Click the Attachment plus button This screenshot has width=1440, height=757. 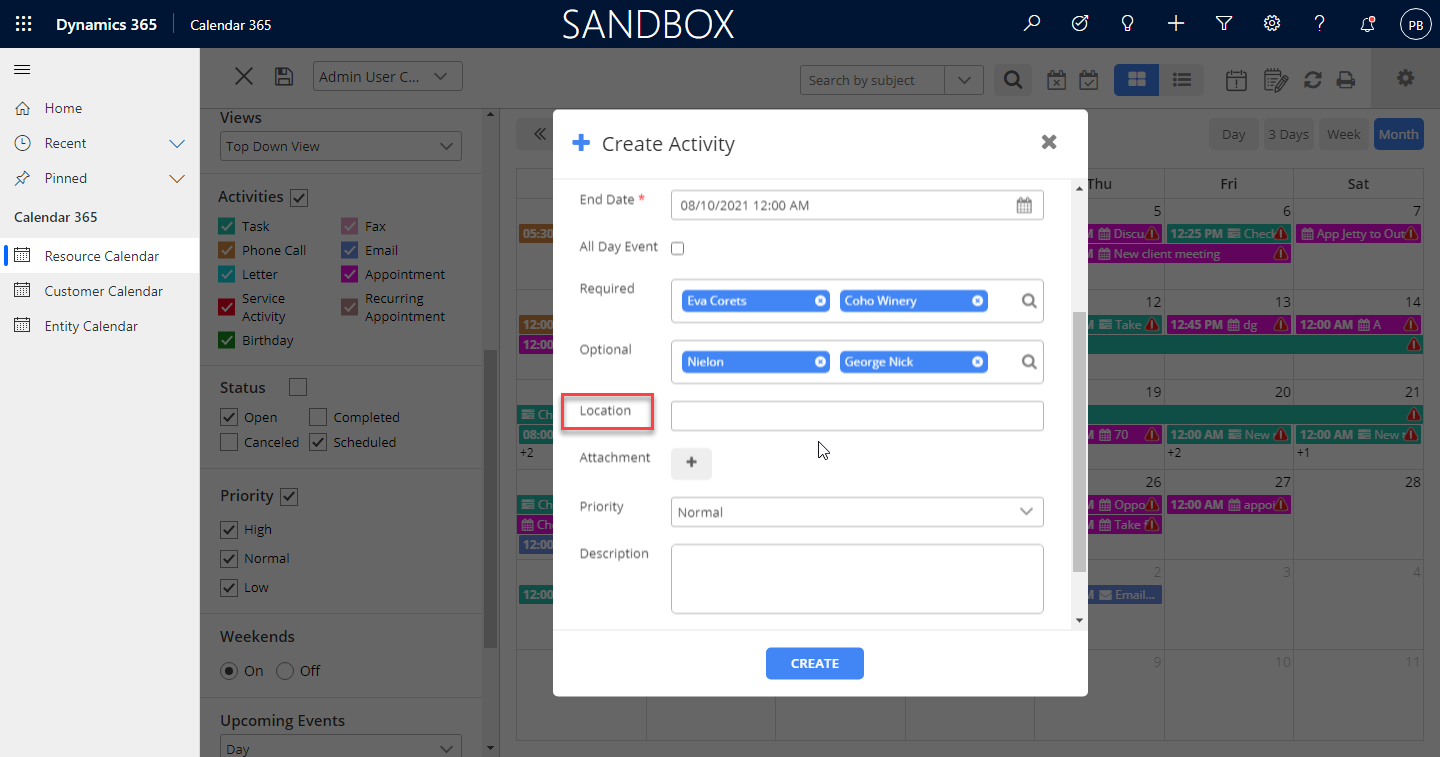(x=691, y=462)
